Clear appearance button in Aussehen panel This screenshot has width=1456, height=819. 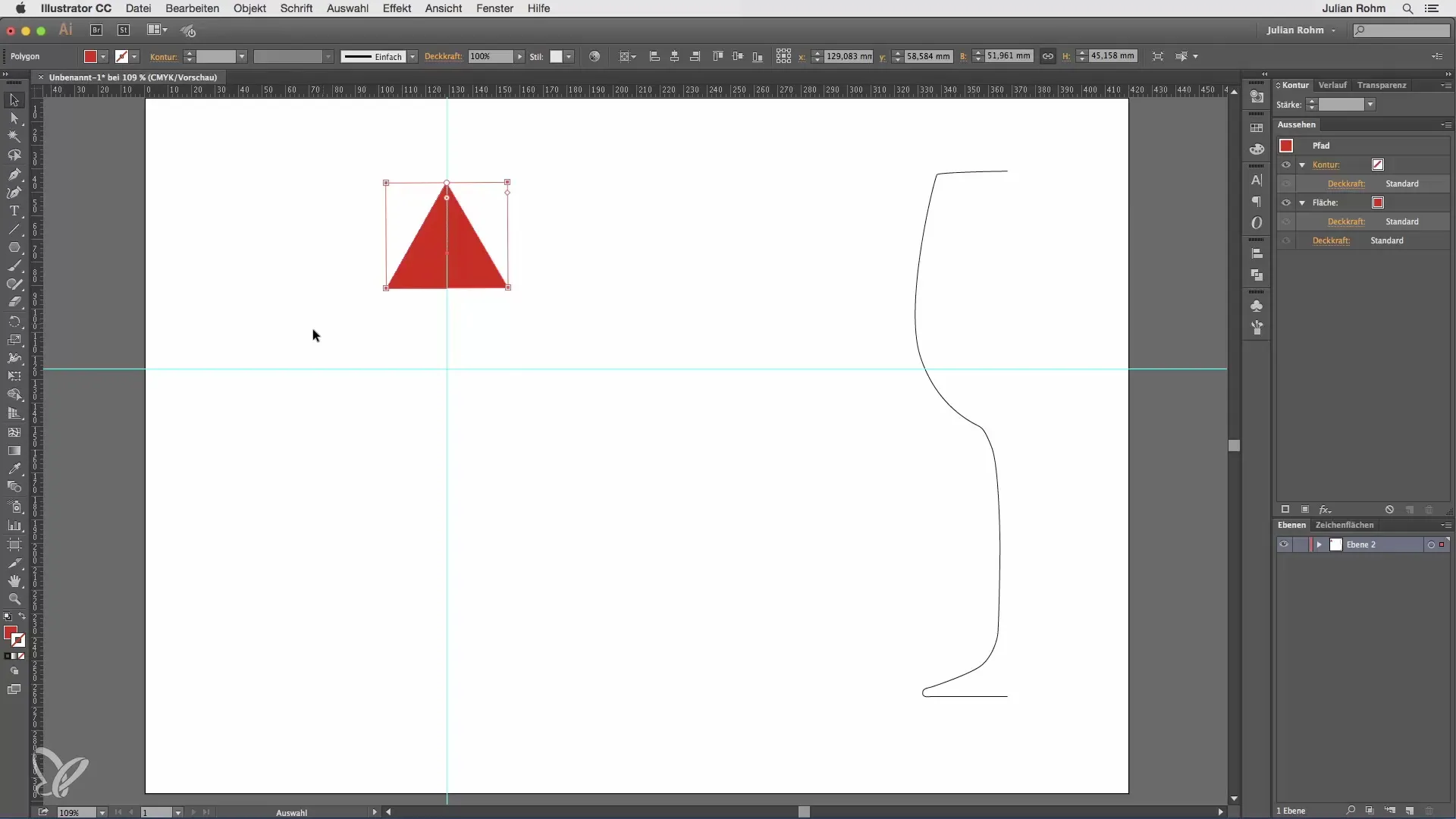point(1389,510)
